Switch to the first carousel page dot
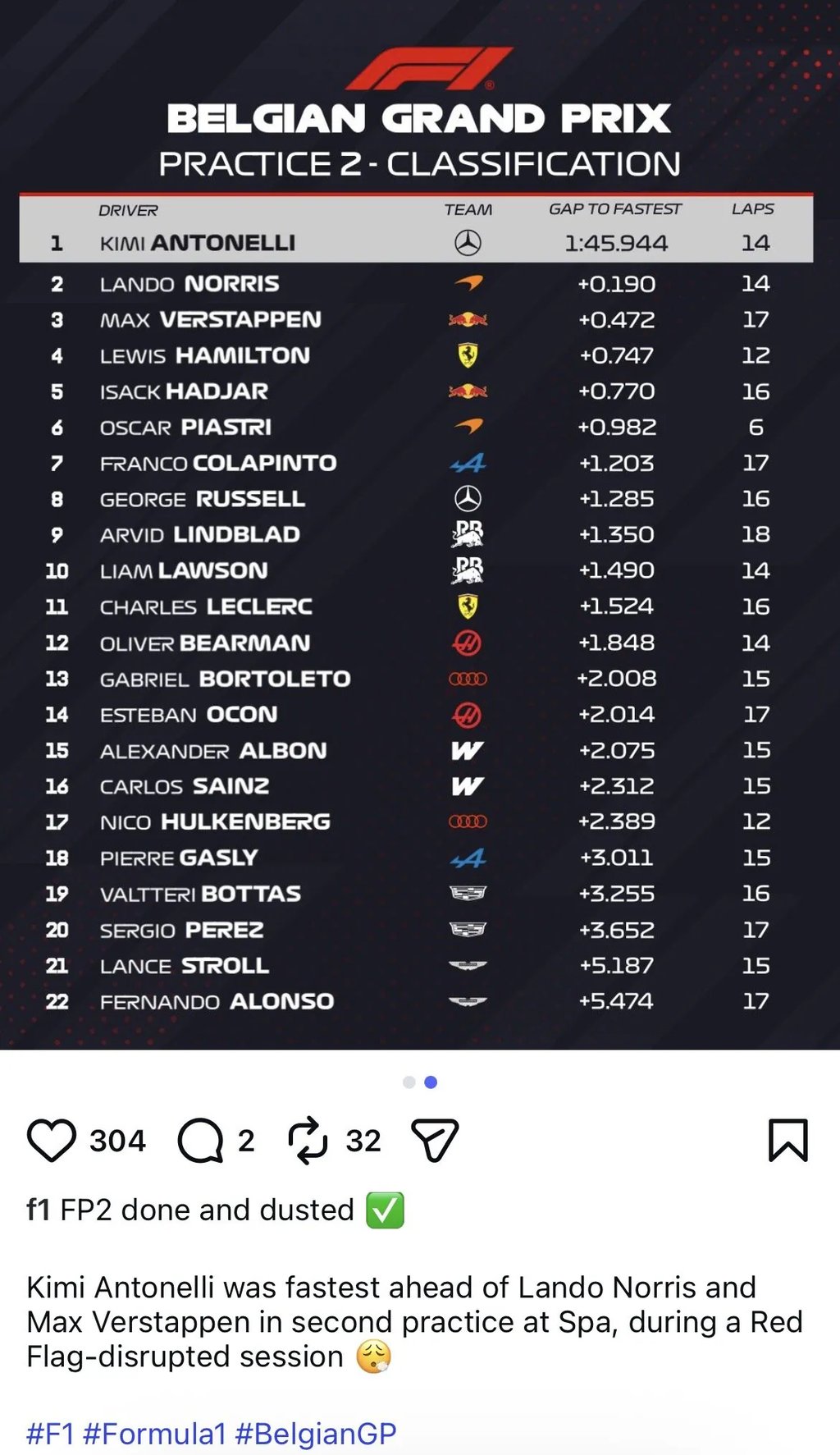Screen dimensions: 840x1455 tap(409, 1082)
